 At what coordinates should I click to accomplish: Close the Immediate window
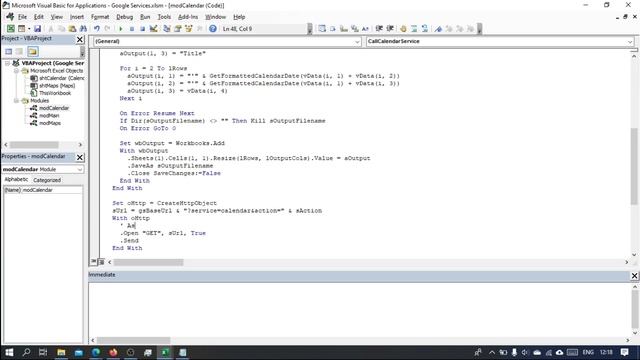pyautogui.click(x=634, y=276)
